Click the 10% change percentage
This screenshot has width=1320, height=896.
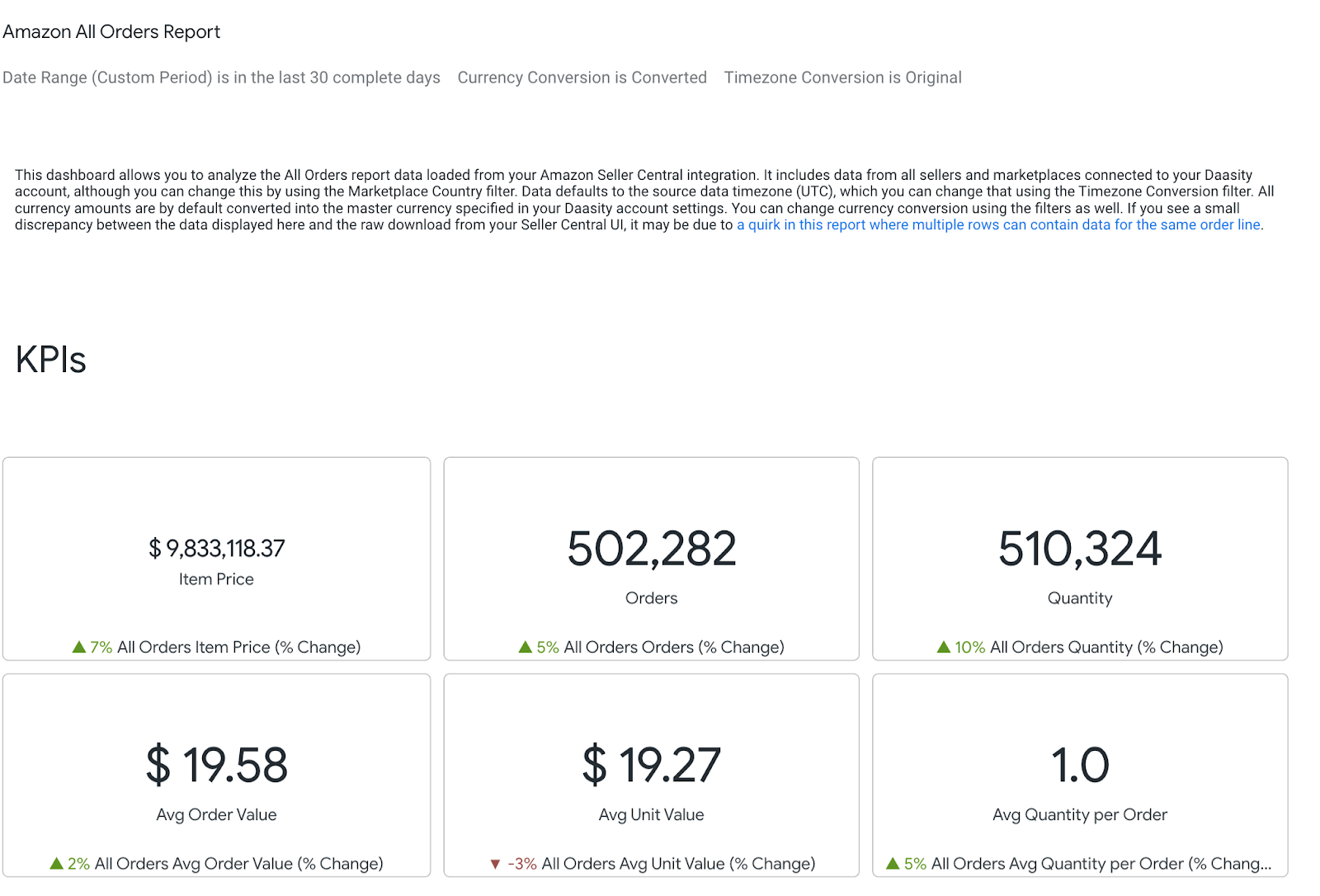[x=970, y=648]
